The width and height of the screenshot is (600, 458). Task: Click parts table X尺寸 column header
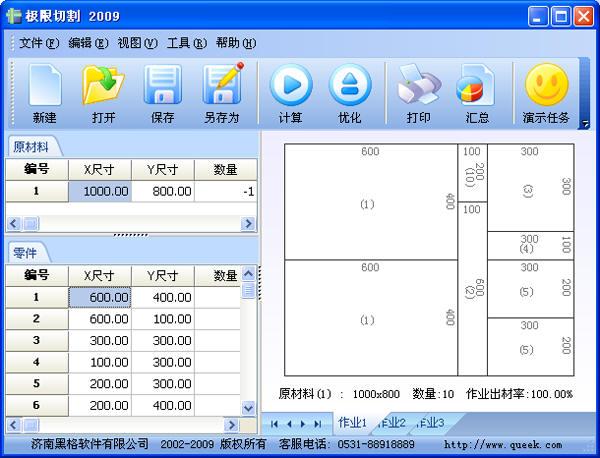(x=100, y=275)
